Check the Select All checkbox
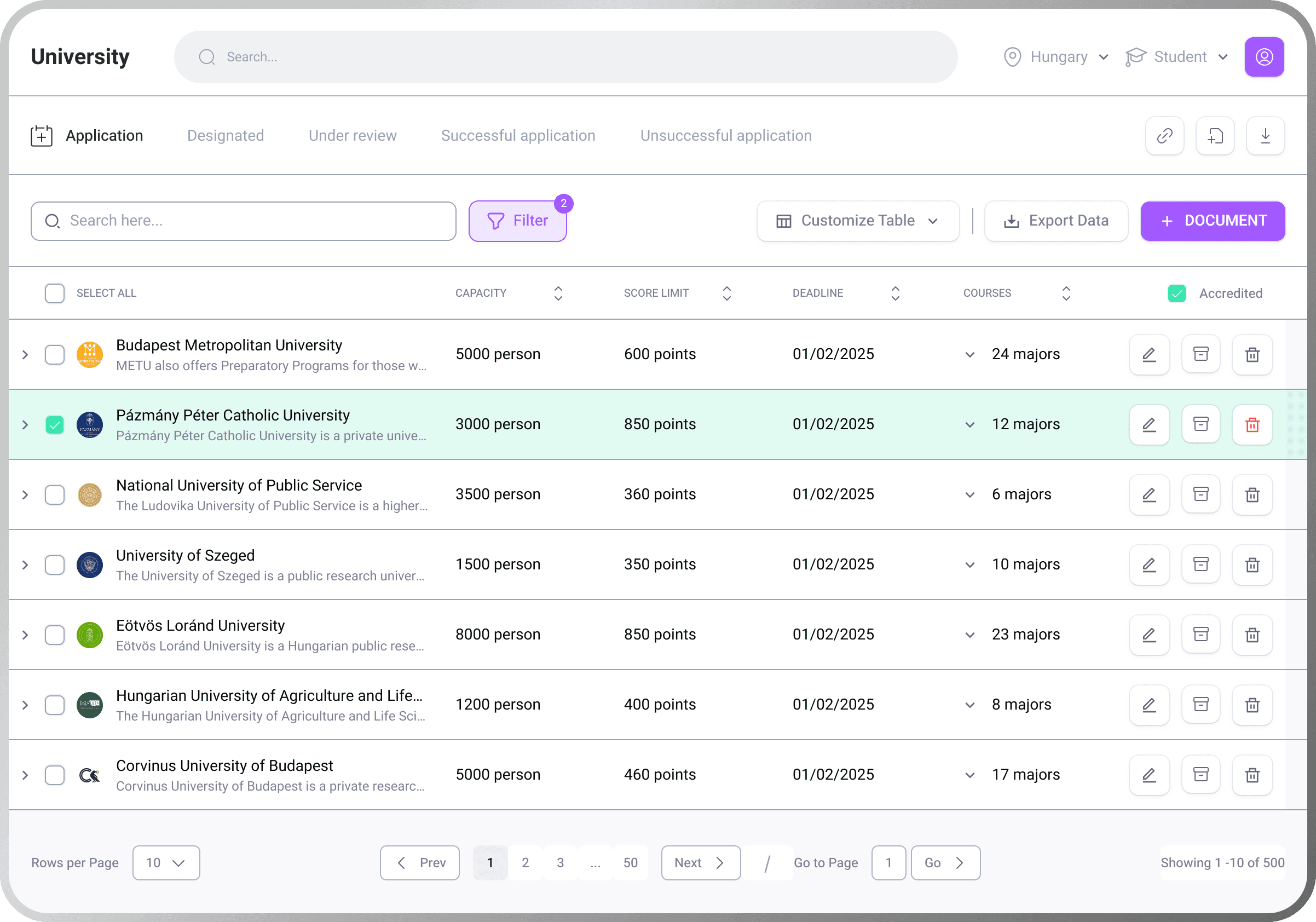The width and height of the screenshot is (1316, 922). [x=54, y=293]
